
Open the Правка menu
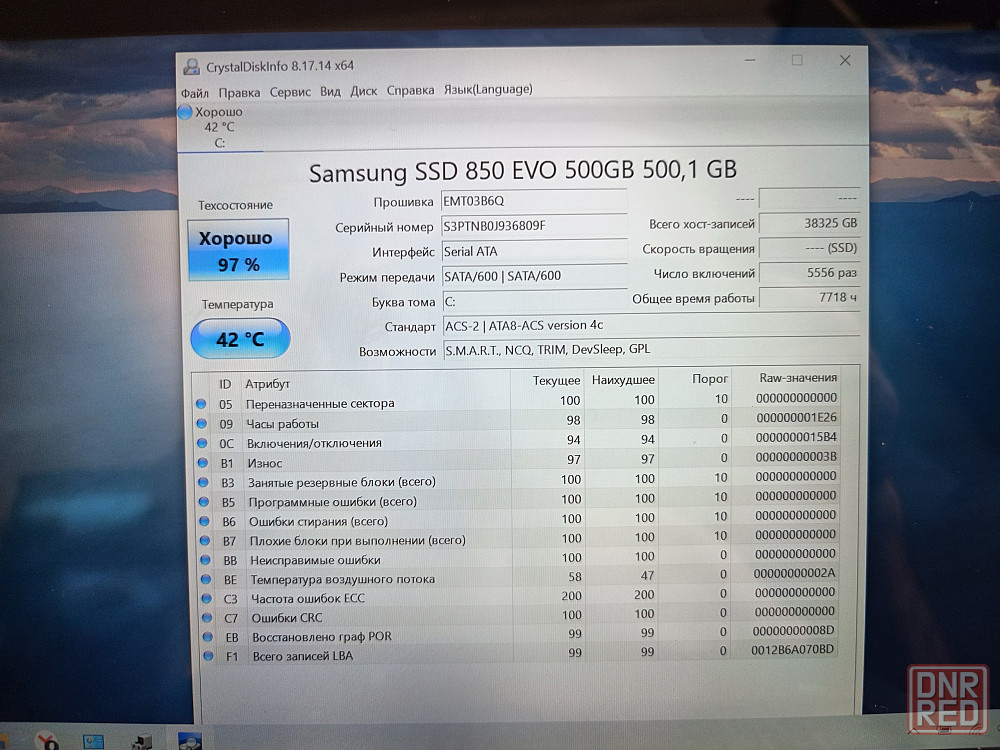[x=239, y=92]
